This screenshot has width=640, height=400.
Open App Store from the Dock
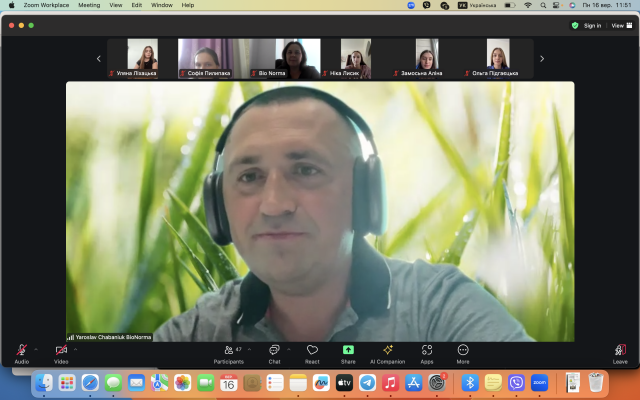click(x=413, y=383)
